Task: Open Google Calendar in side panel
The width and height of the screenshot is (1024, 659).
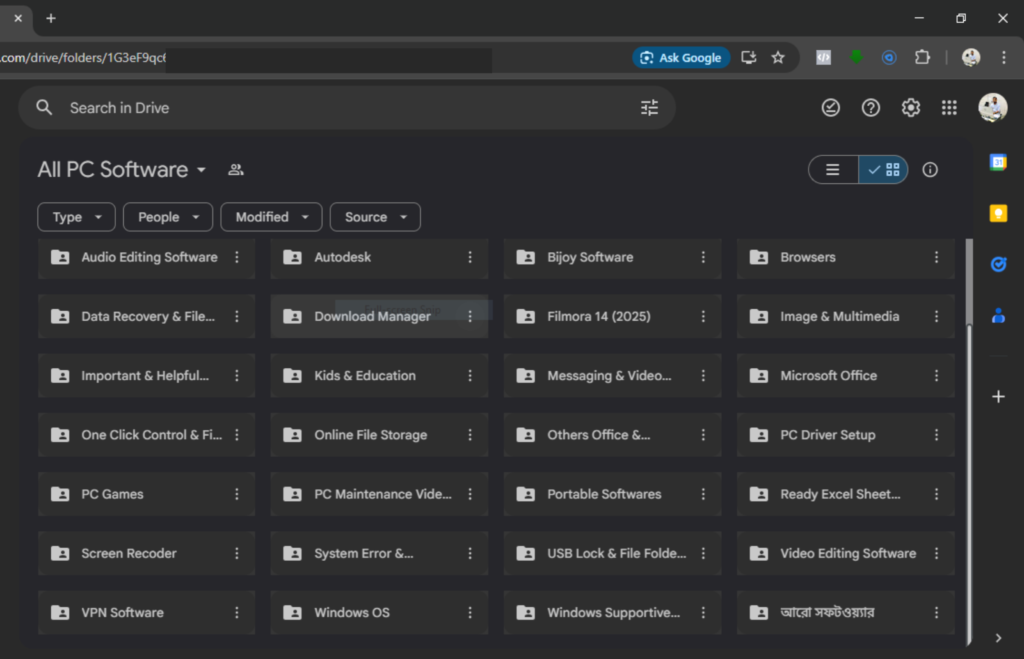Action: coord(998,162)
